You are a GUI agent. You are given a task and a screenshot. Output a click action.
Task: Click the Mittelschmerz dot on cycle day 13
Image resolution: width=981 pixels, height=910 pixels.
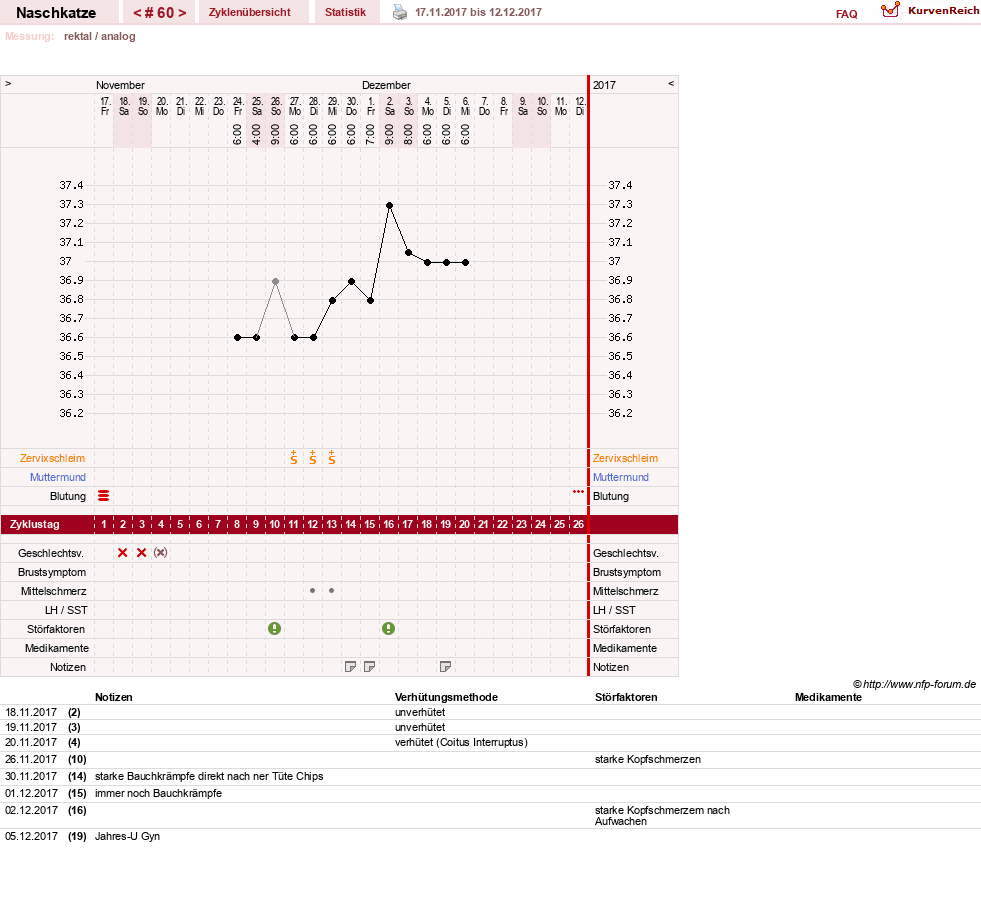coord(332,590)
